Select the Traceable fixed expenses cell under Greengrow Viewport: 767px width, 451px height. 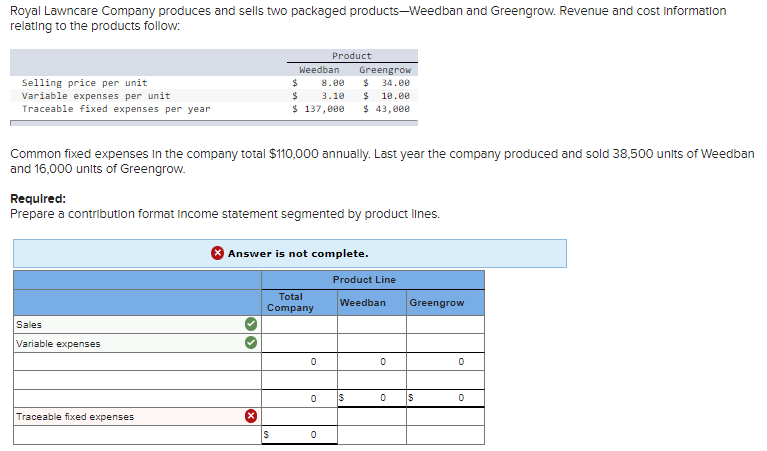click(446, 416)
